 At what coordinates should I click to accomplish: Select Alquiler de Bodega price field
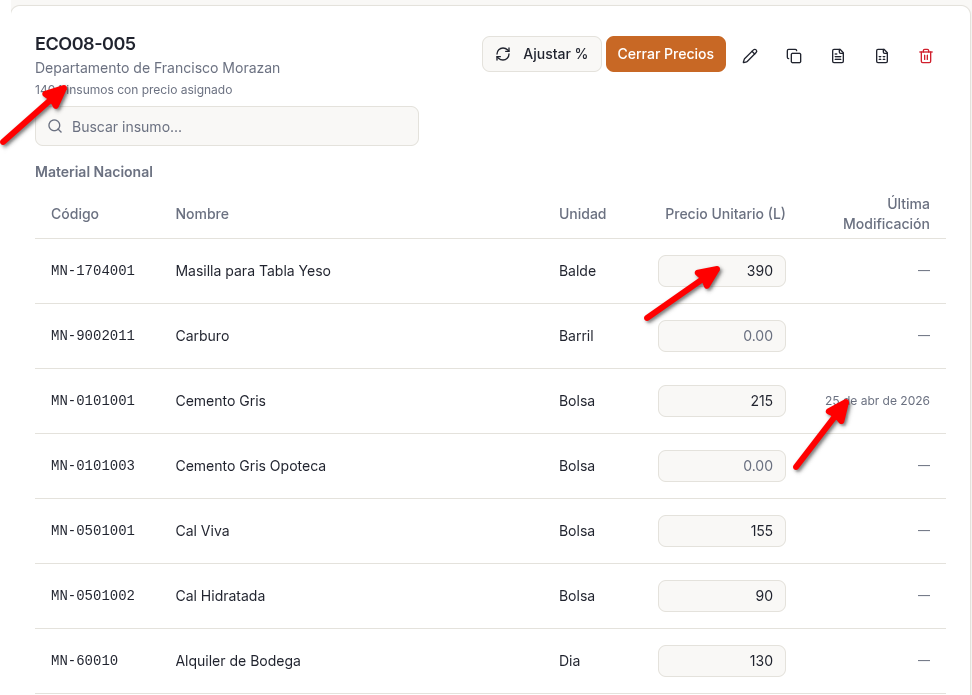coord(721,661)
